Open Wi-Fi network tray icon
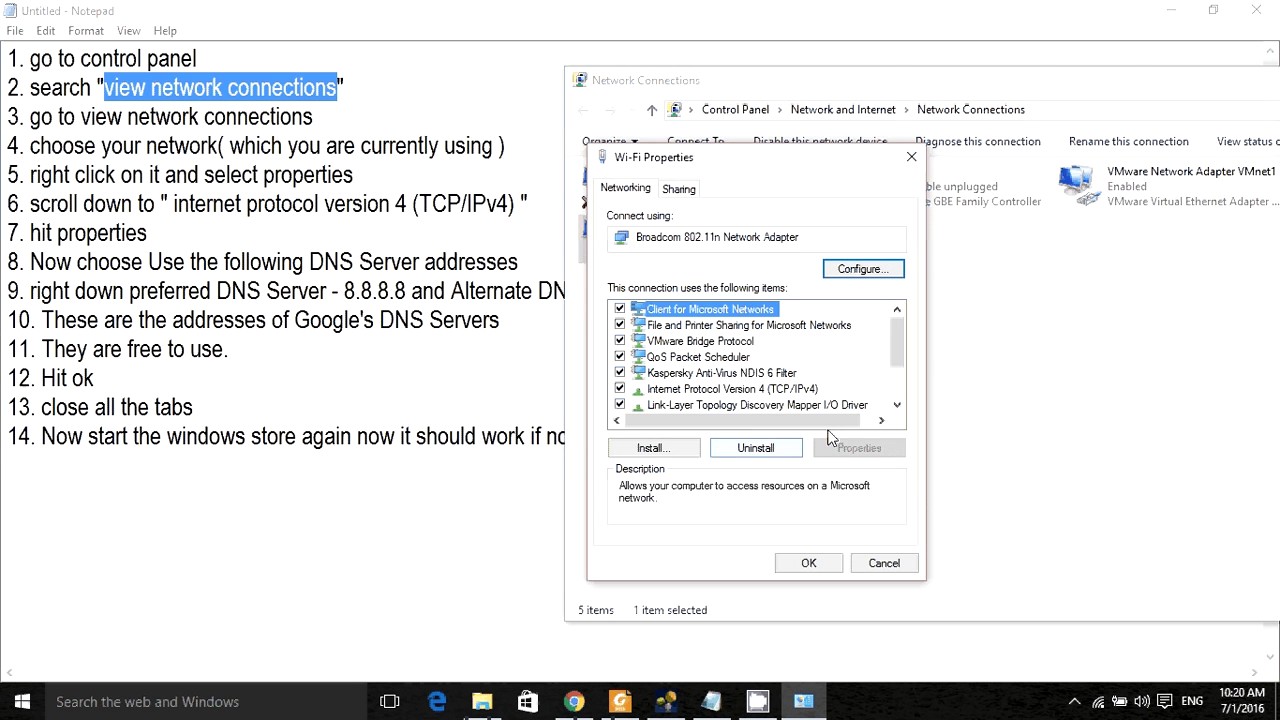The width and height of the screenshot is (1280, 720). [1098, 702]
